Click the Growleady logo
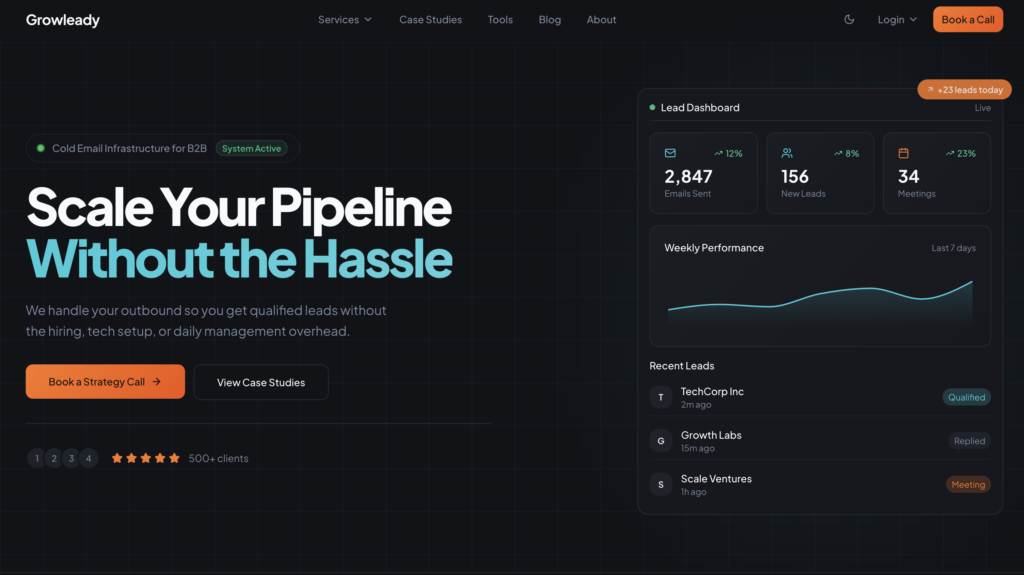 62,20
